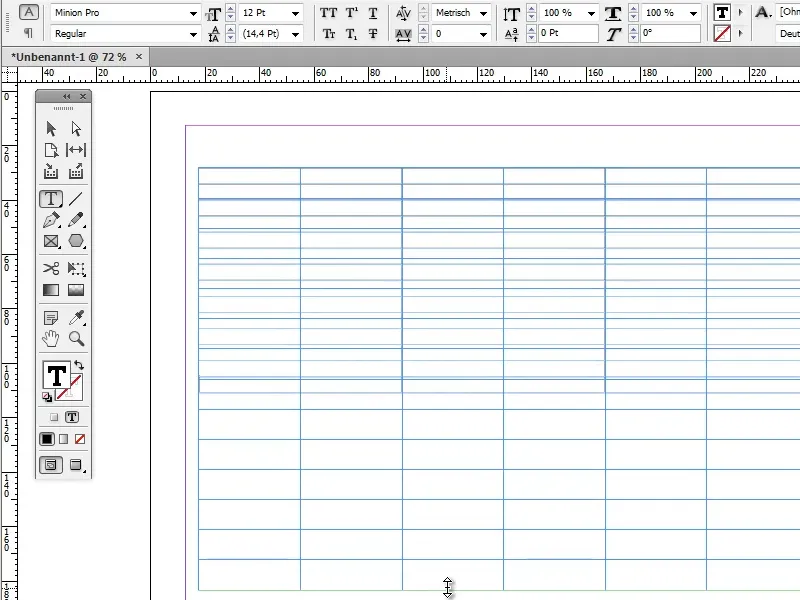Select the Pencil tool

(76, 220)
